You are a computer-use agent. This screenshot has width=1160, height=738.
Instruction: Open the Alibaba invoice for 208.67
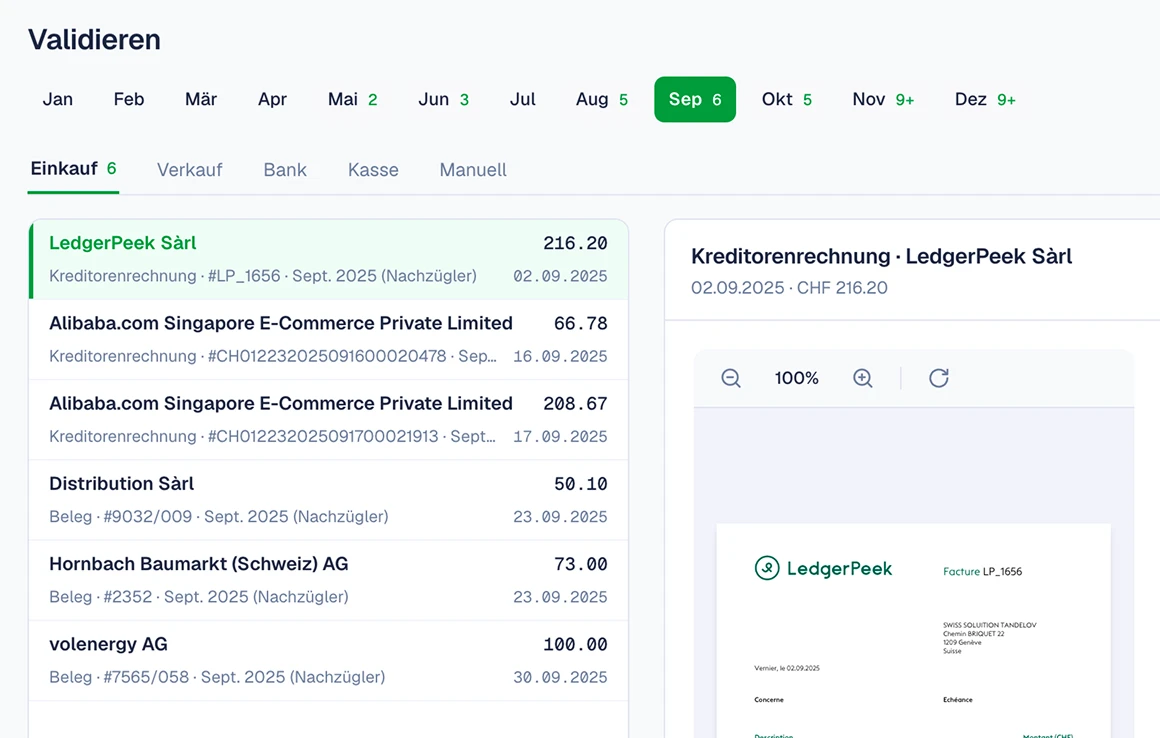pos(328,419)
